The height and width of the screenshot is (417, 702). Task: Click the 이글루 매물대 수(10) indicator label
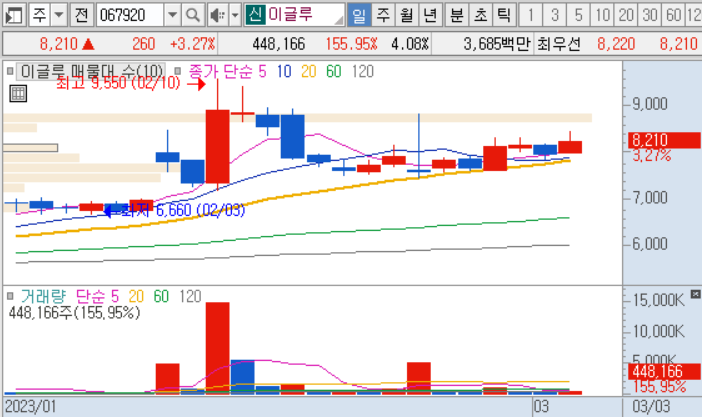[91, 71]
